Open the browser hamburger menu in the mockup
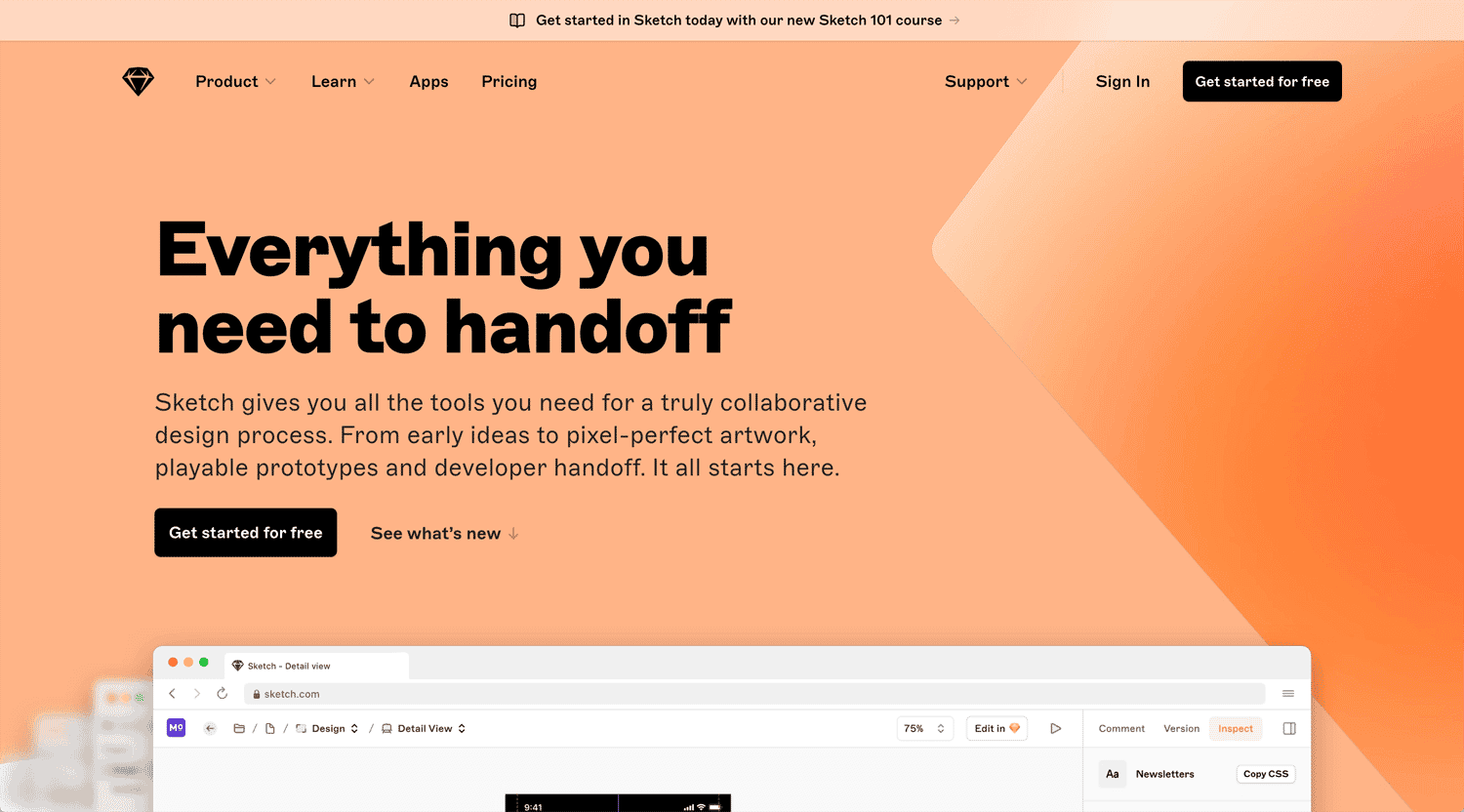Screen dimensions: 1464x812 click(x=1288, y=694)
